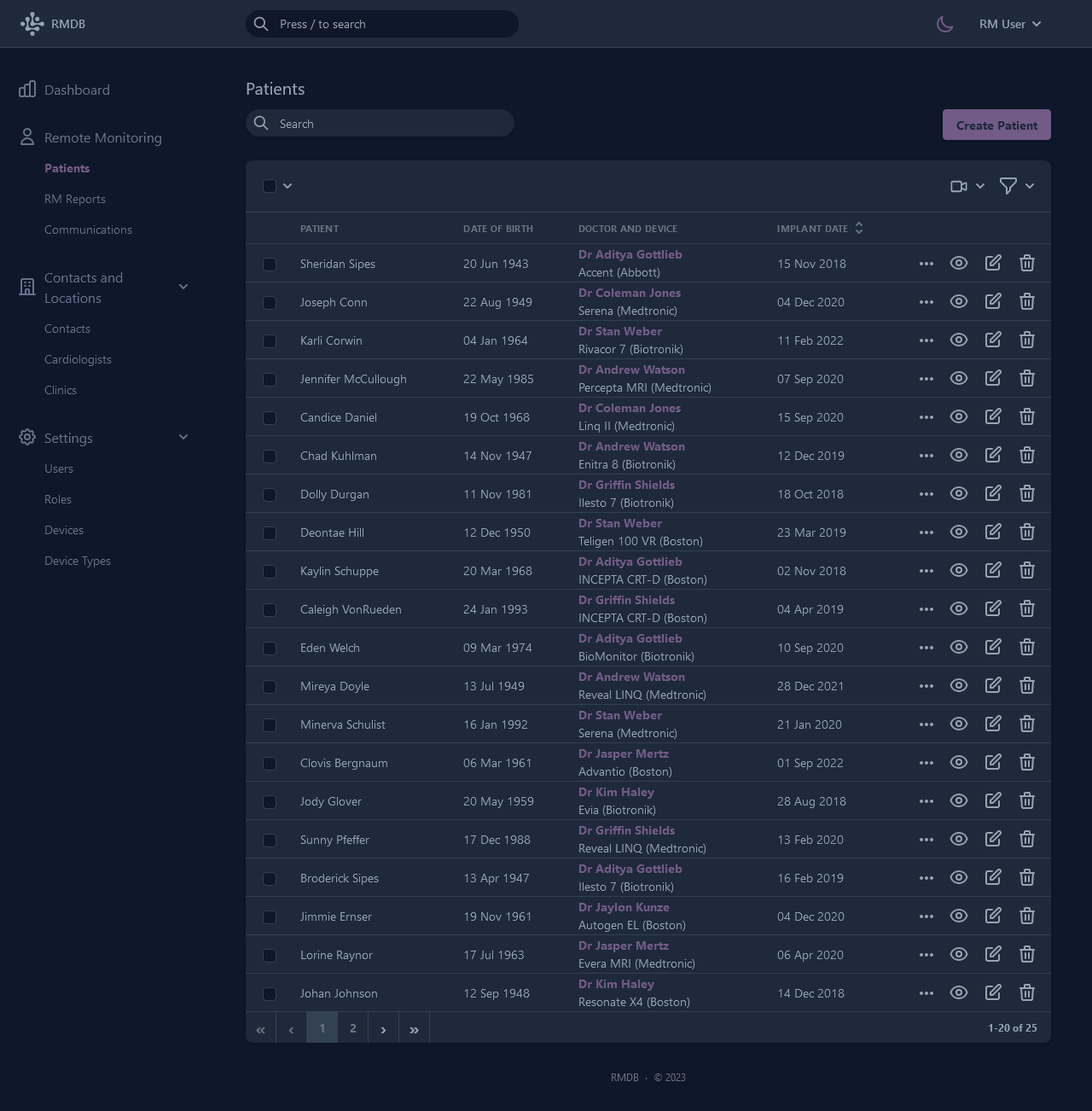Open the filter dropdown in table header
Viewport: 1092px width, 1111px height.
pos(1016,186)
